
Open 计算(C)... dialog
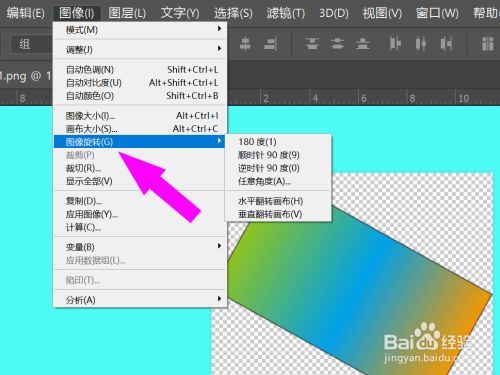(140, 227)
